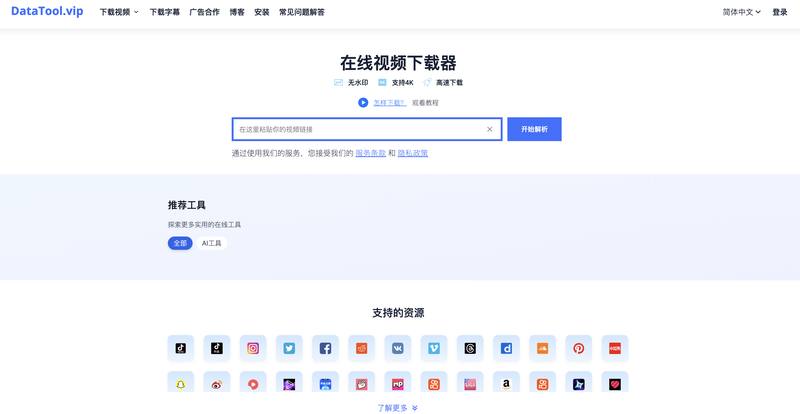Click the 观看教程 text

pos(426,103)
